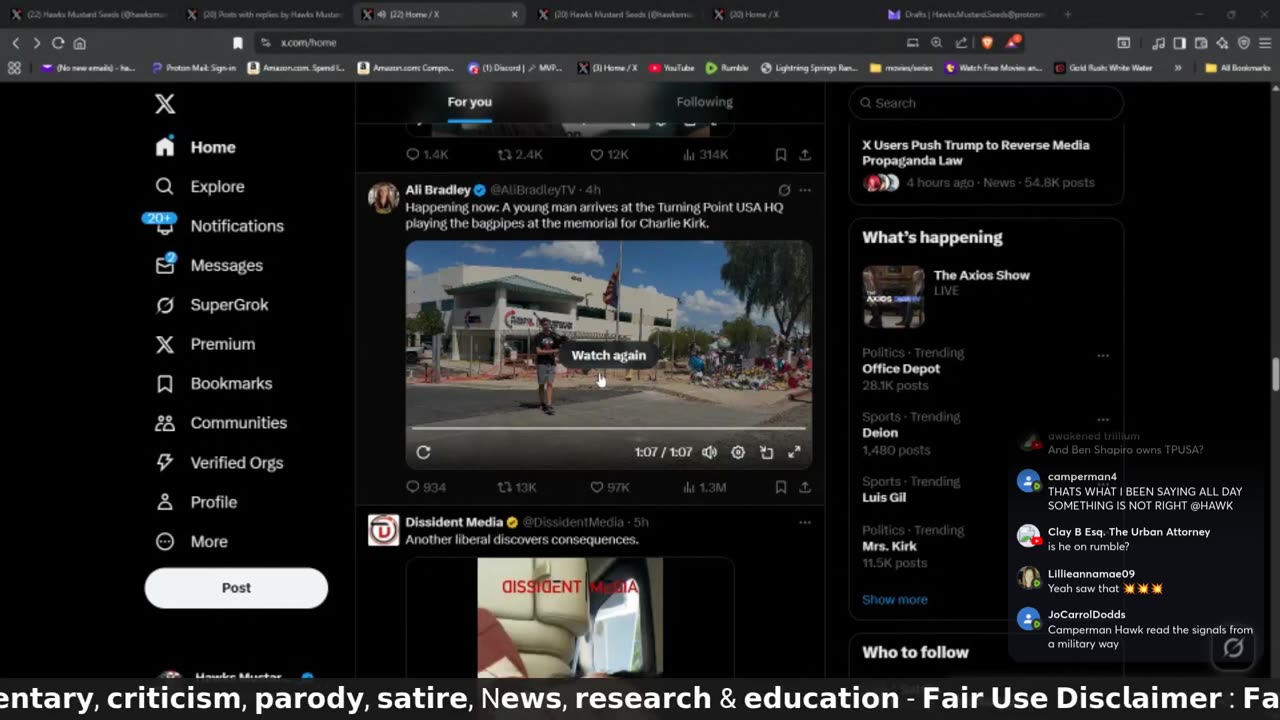Open the Dissident Media video thumbnail

570,617
